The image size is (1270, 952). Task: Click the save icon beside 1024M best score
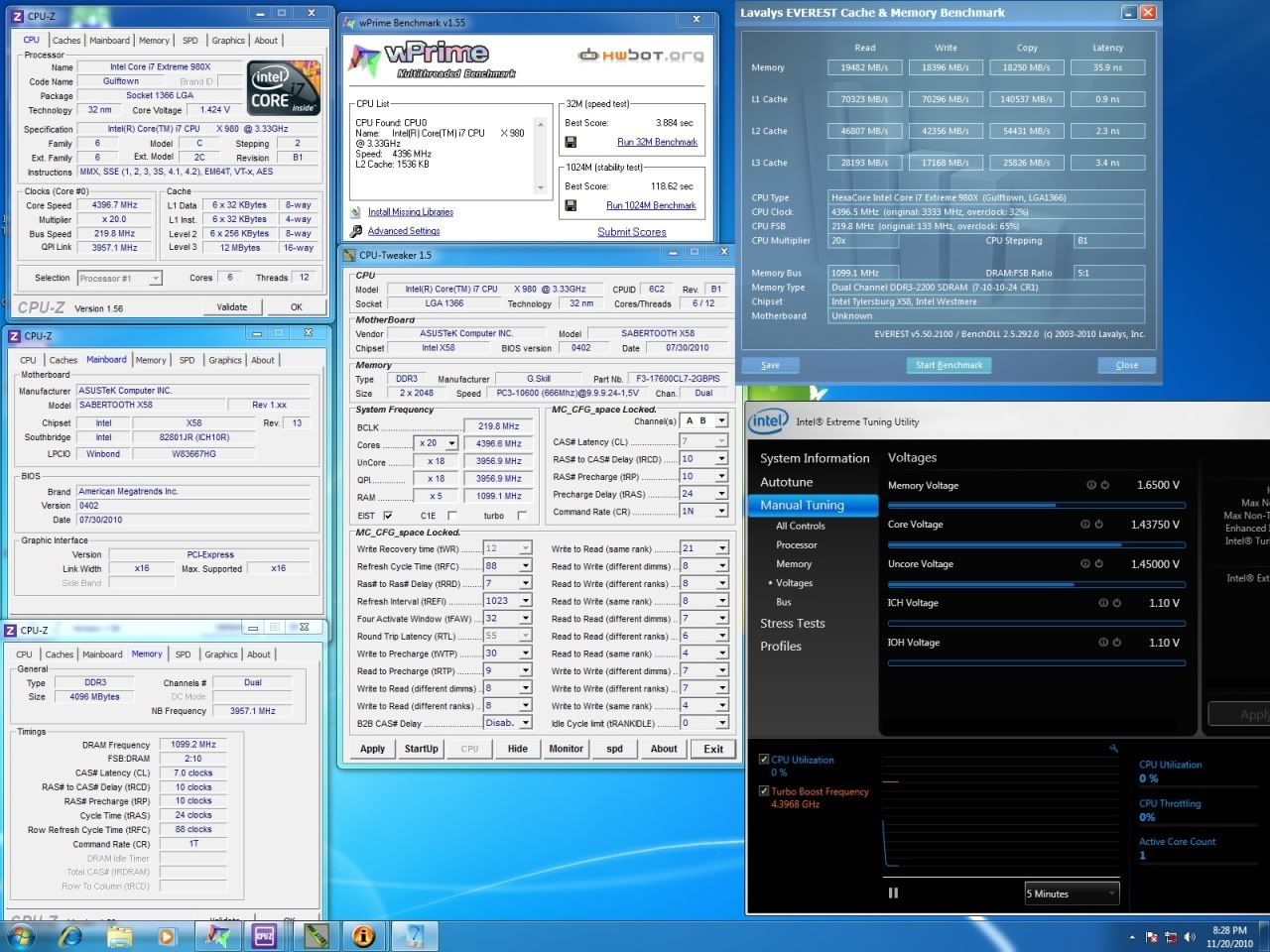click(571, 205)
